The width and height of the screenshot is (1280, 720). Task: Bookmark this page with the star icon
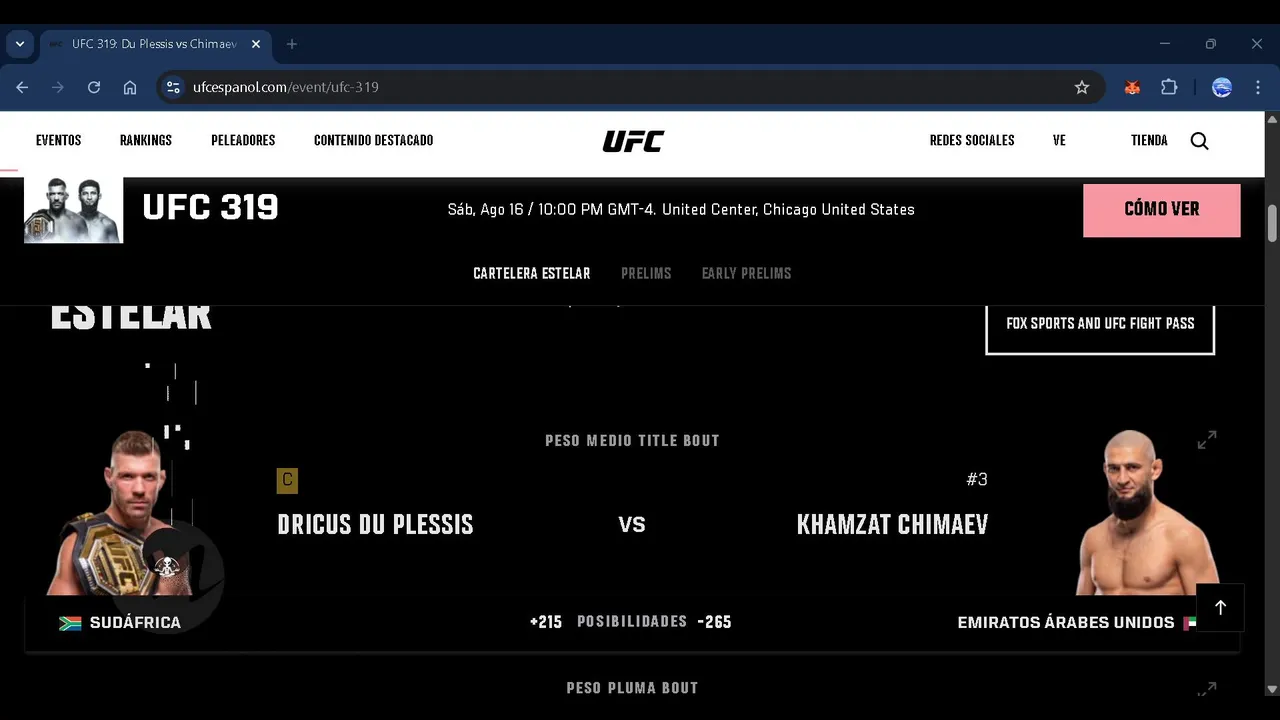(1082, 87)
